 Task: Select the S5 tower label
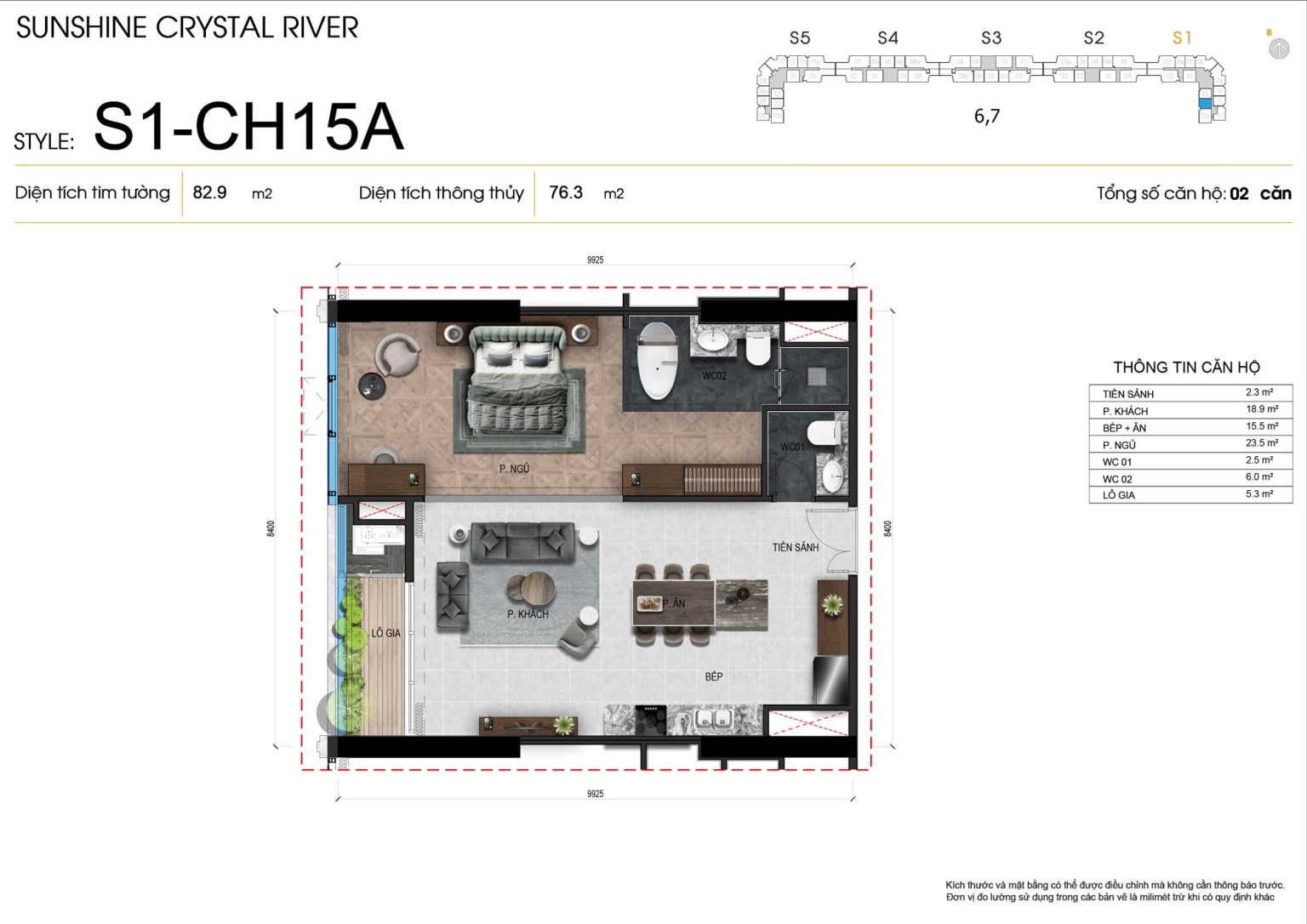800,37
